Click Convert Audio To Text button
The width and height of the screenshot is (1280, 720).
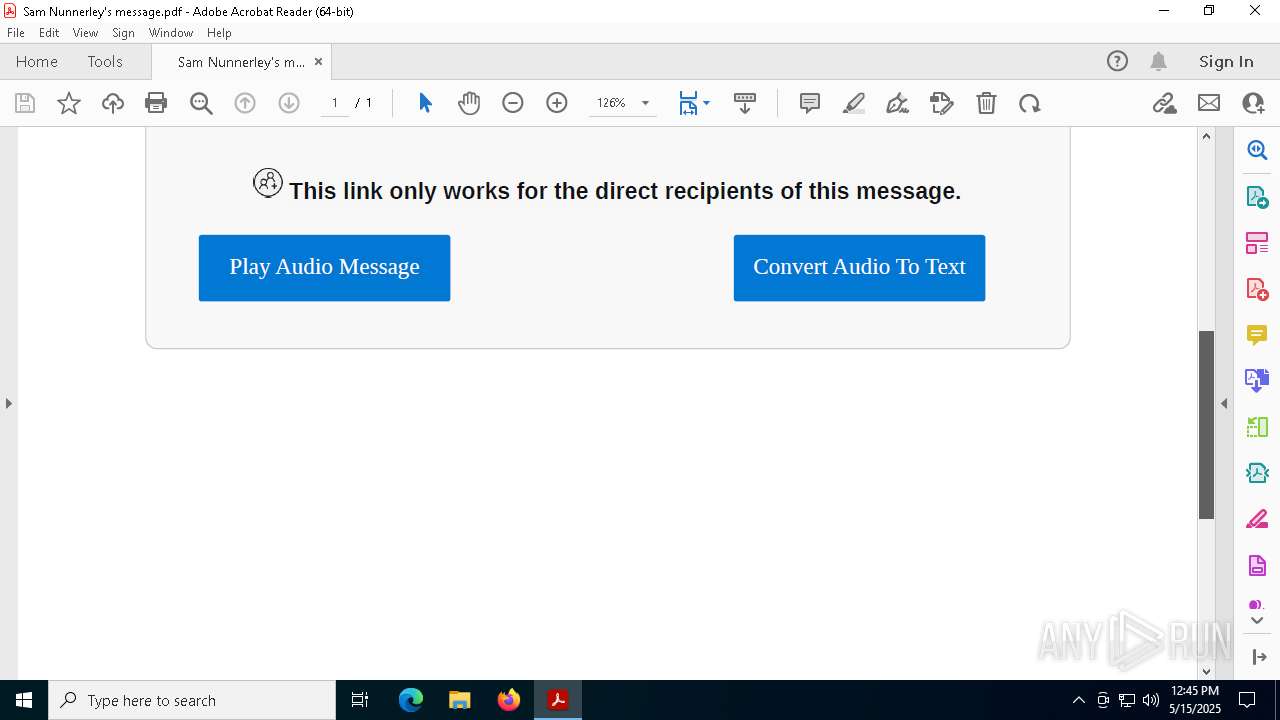(x=859, y=268)
